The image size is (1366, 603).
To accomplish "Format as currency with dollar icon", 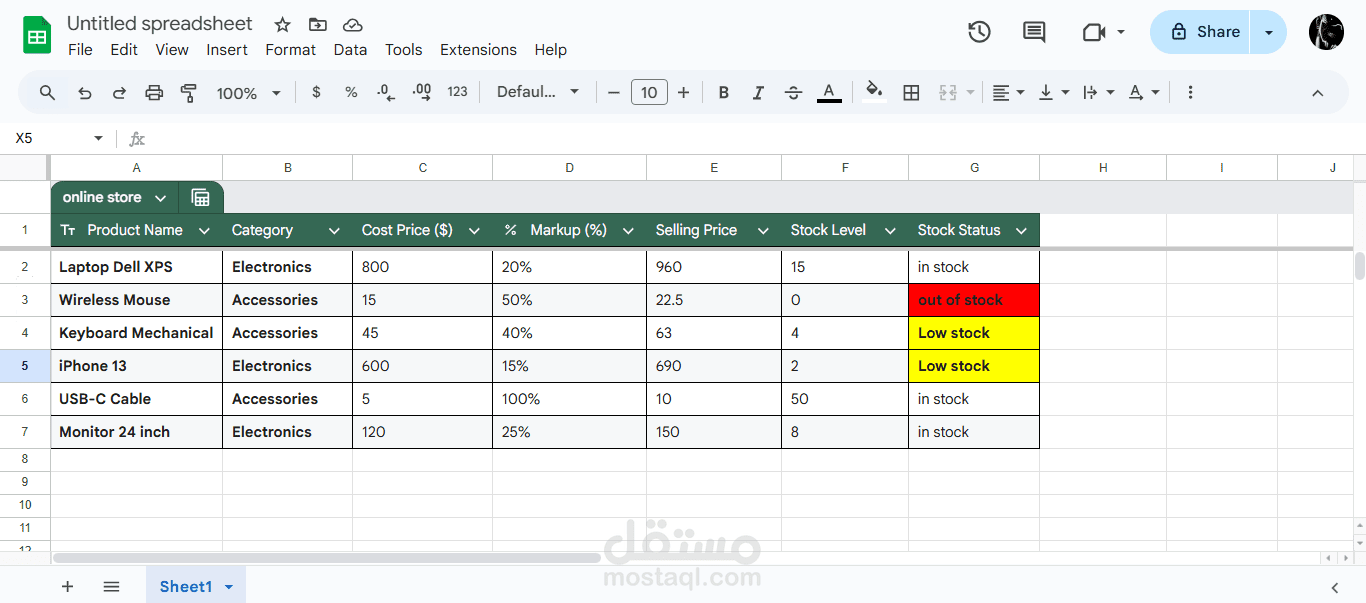I will click(316, 92).
